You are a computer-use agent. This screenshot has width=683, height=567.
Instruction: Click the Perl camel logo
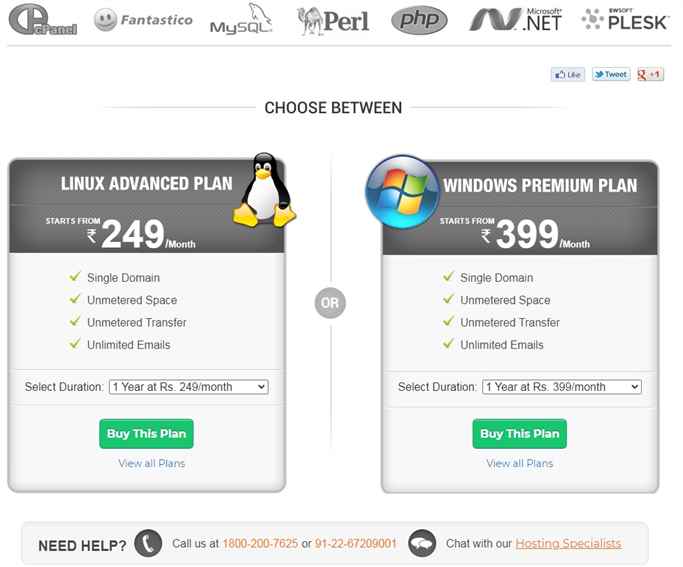coord(333,21)
